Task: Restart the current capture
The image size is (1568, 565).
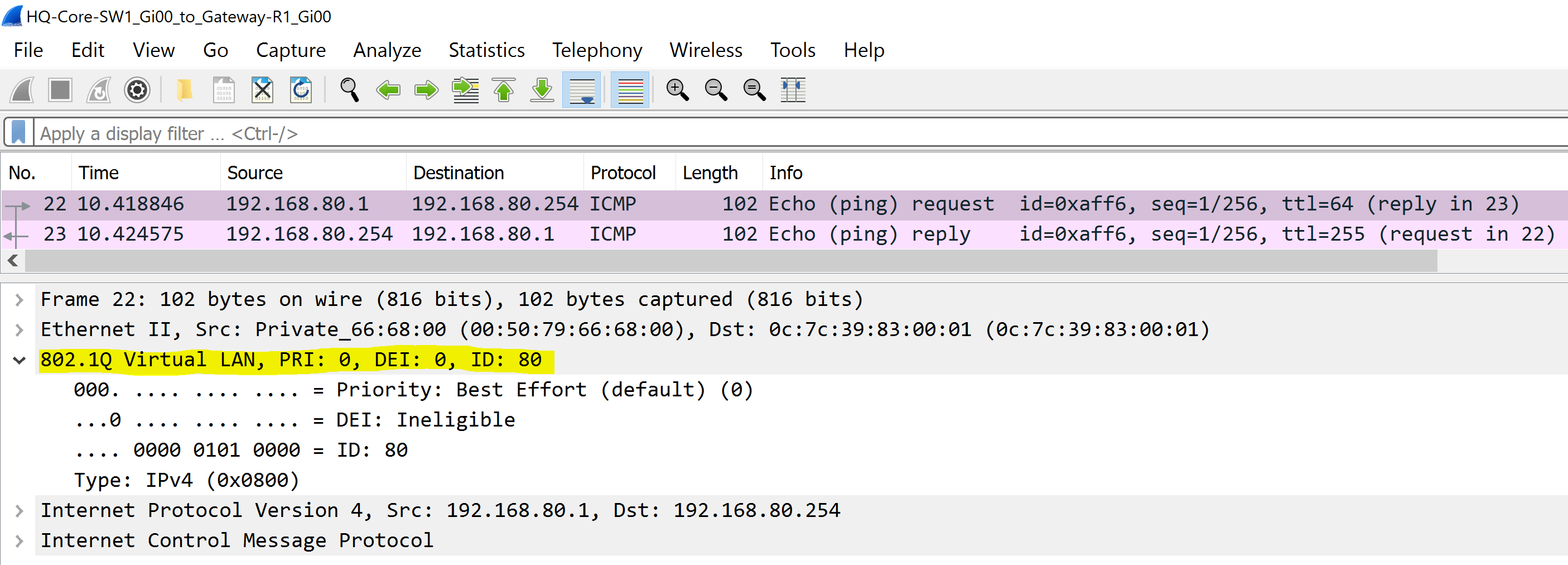Action: 99,90
